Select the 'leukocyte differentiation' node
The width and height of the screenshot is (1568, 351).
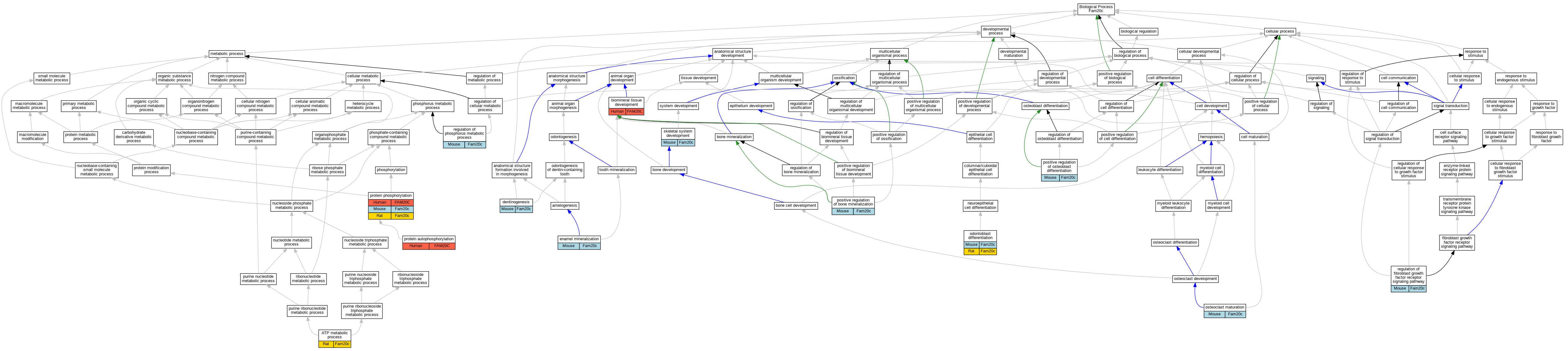tap(1159, 170)
